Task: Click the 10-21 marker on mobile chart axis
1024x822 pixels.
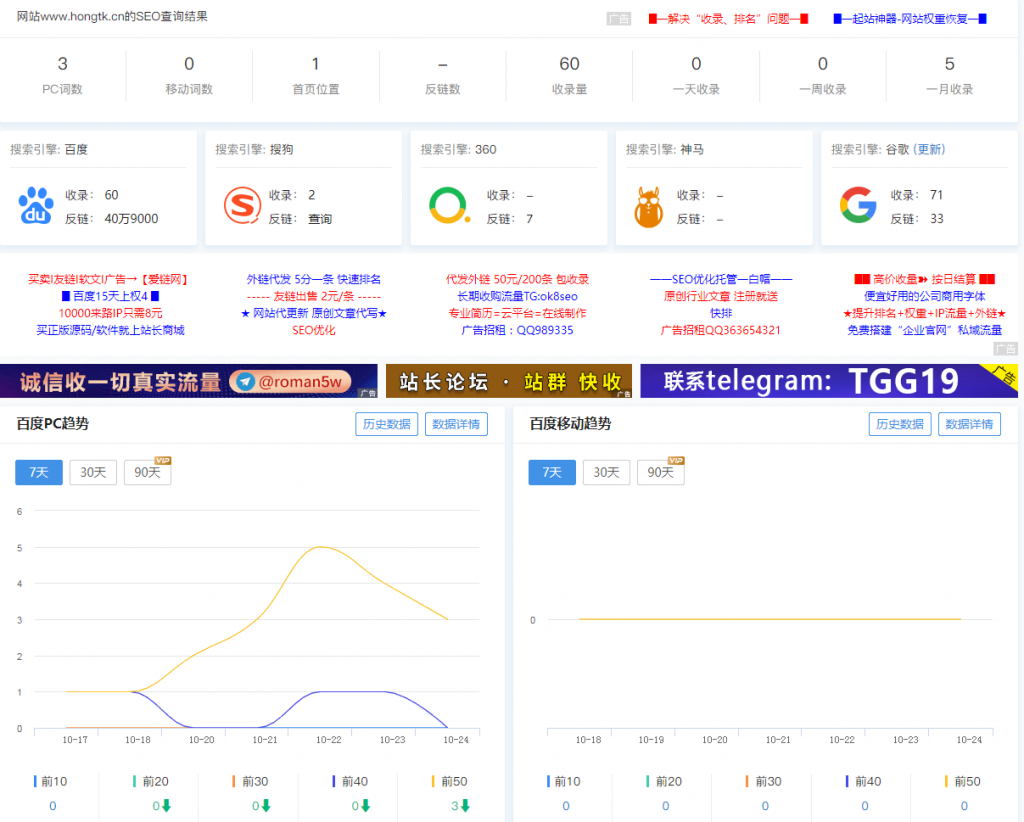Action: click(778, 740)
